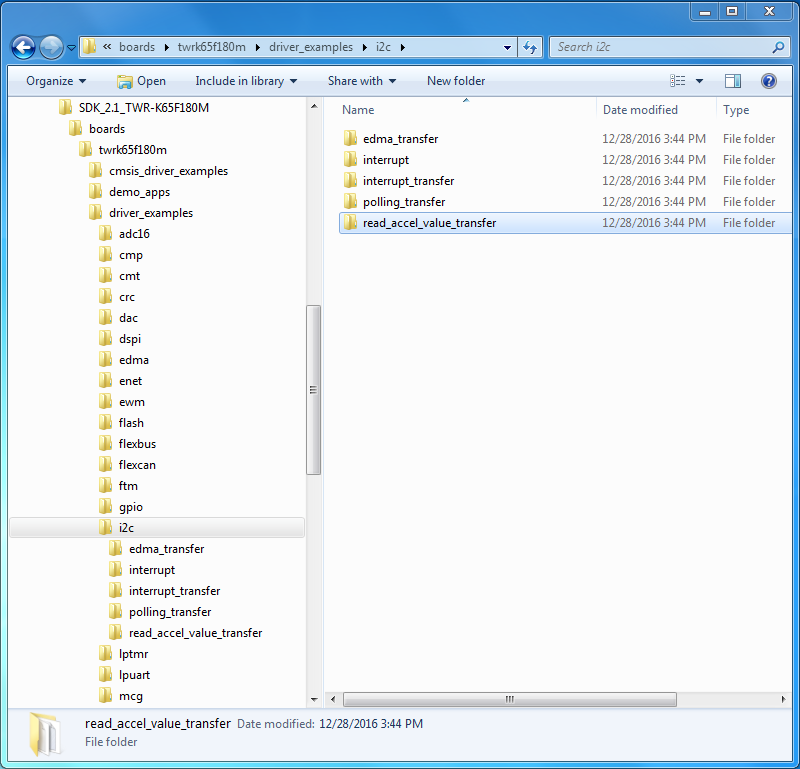This screenshot has height=769, width=800.
Task: Click the dac folder icon in tree
Action: pyautogui.click(x=106, y=318)
